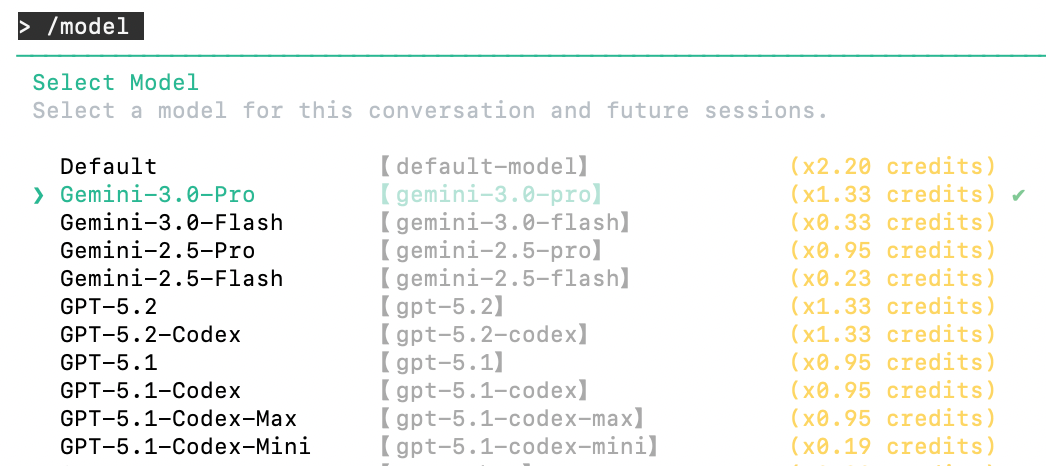Click the green selection arrow beside Gemini-3.0-Pro
Viewport: 1046px width, 466px height.
(x=39, y=195)
